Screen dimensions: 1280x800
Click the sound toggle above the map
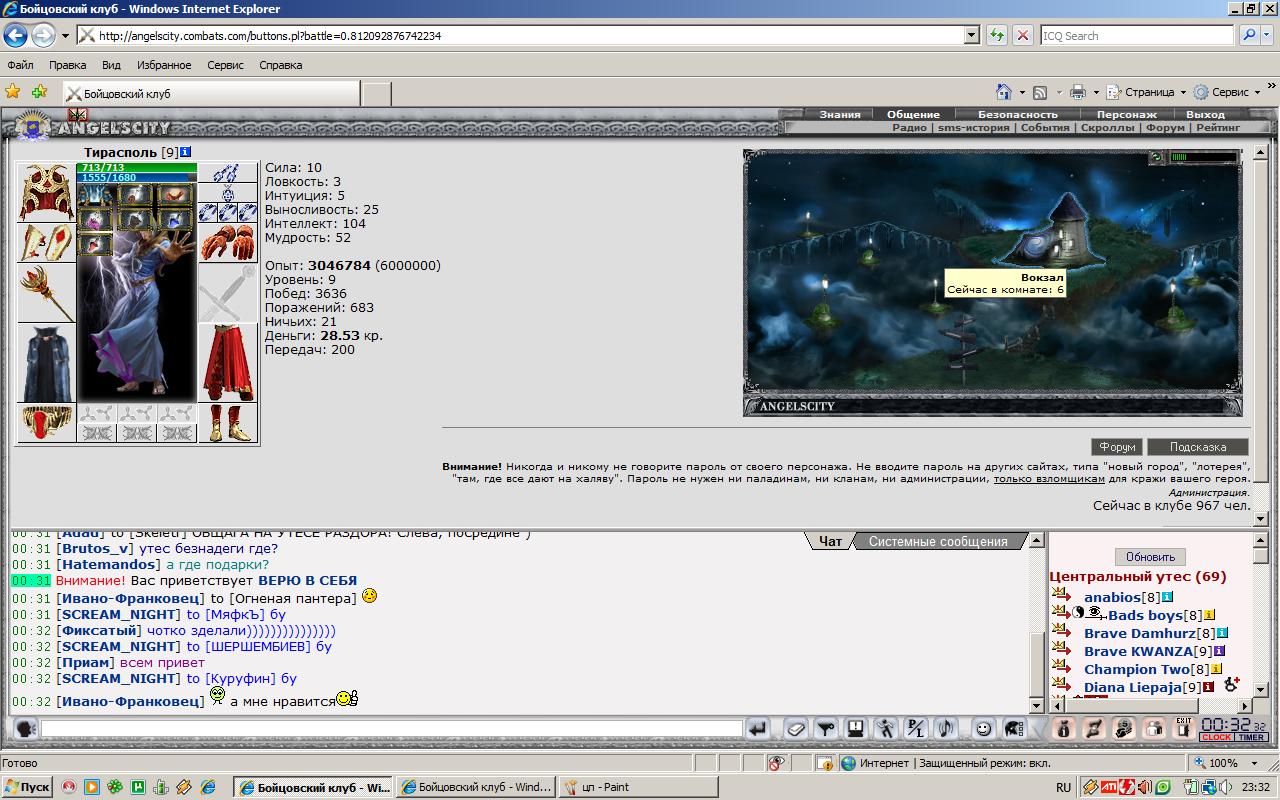click(1157, 157)
